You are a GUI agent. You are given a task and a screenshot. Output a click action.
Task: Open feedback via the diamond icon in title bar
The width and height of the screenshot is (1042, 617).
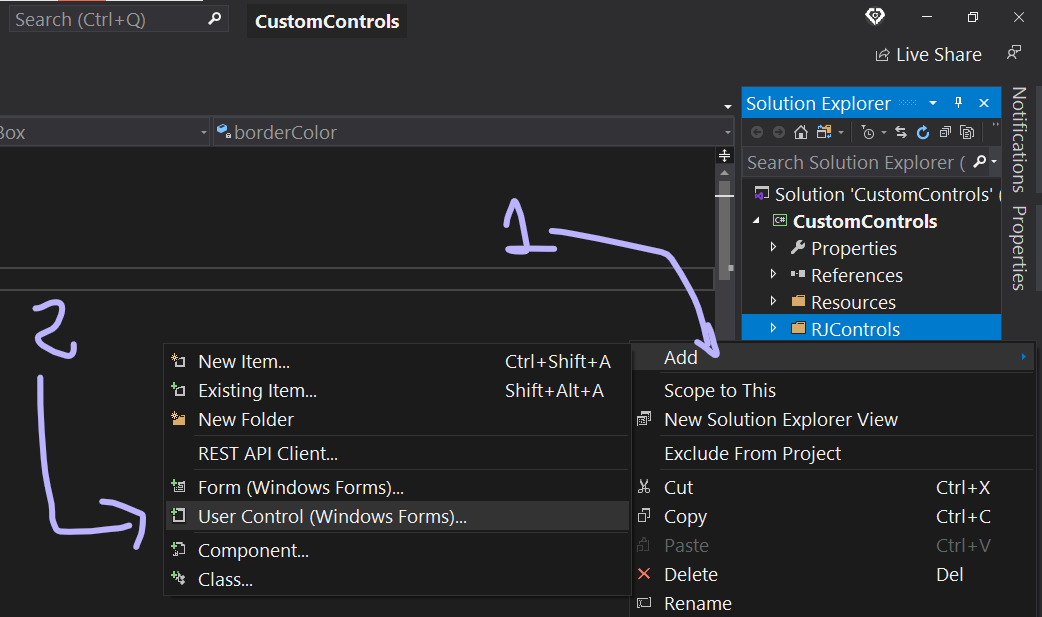[x=874, y=16]
